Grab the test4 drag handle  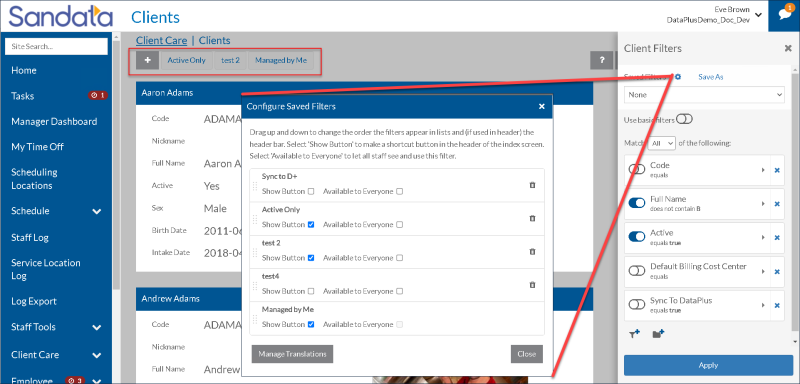point(255,286)
